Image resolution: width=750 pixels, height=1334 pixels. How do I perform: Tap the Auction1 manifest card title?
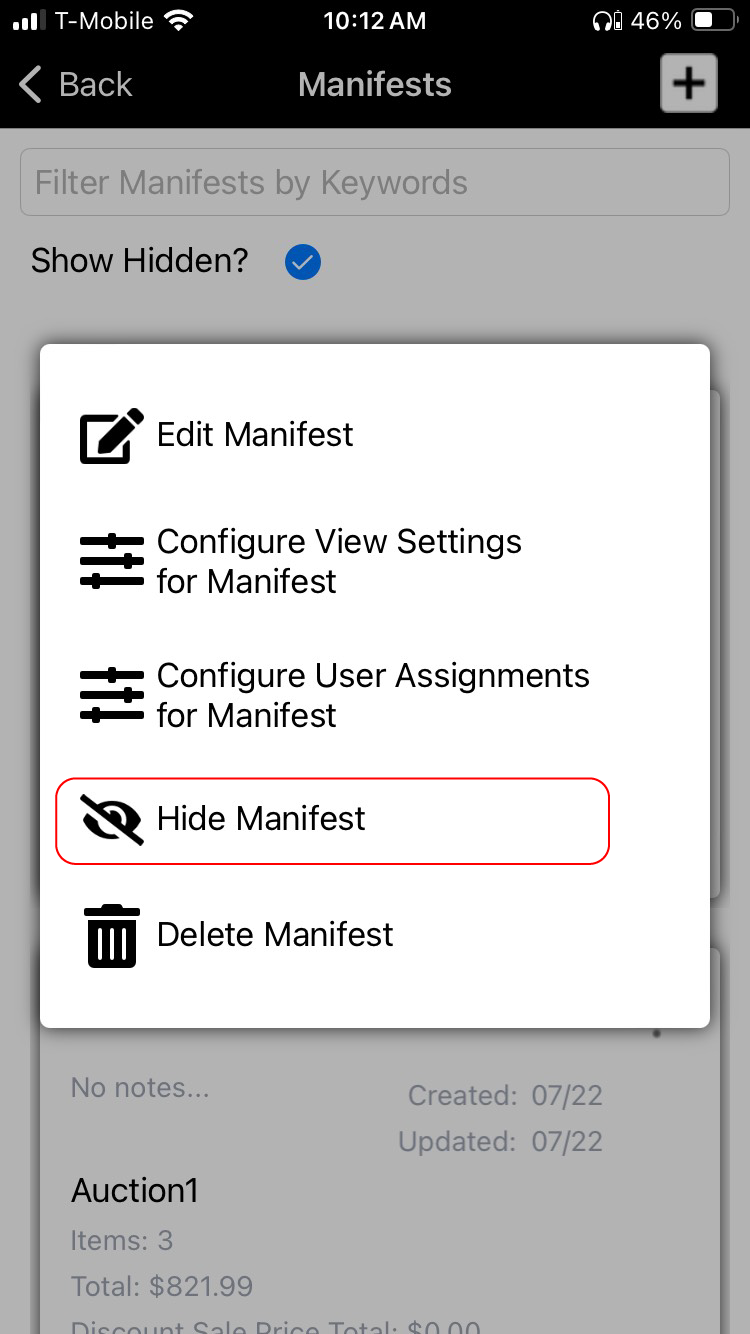pyautogui.click(x=135, y=1191)
